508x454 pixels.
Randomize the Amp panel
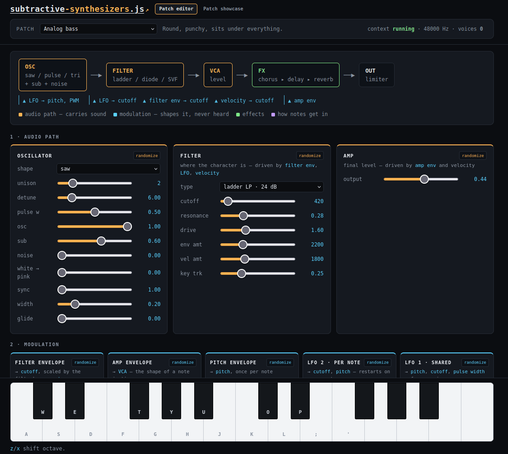pyautogui.click(x=473, y=156)
